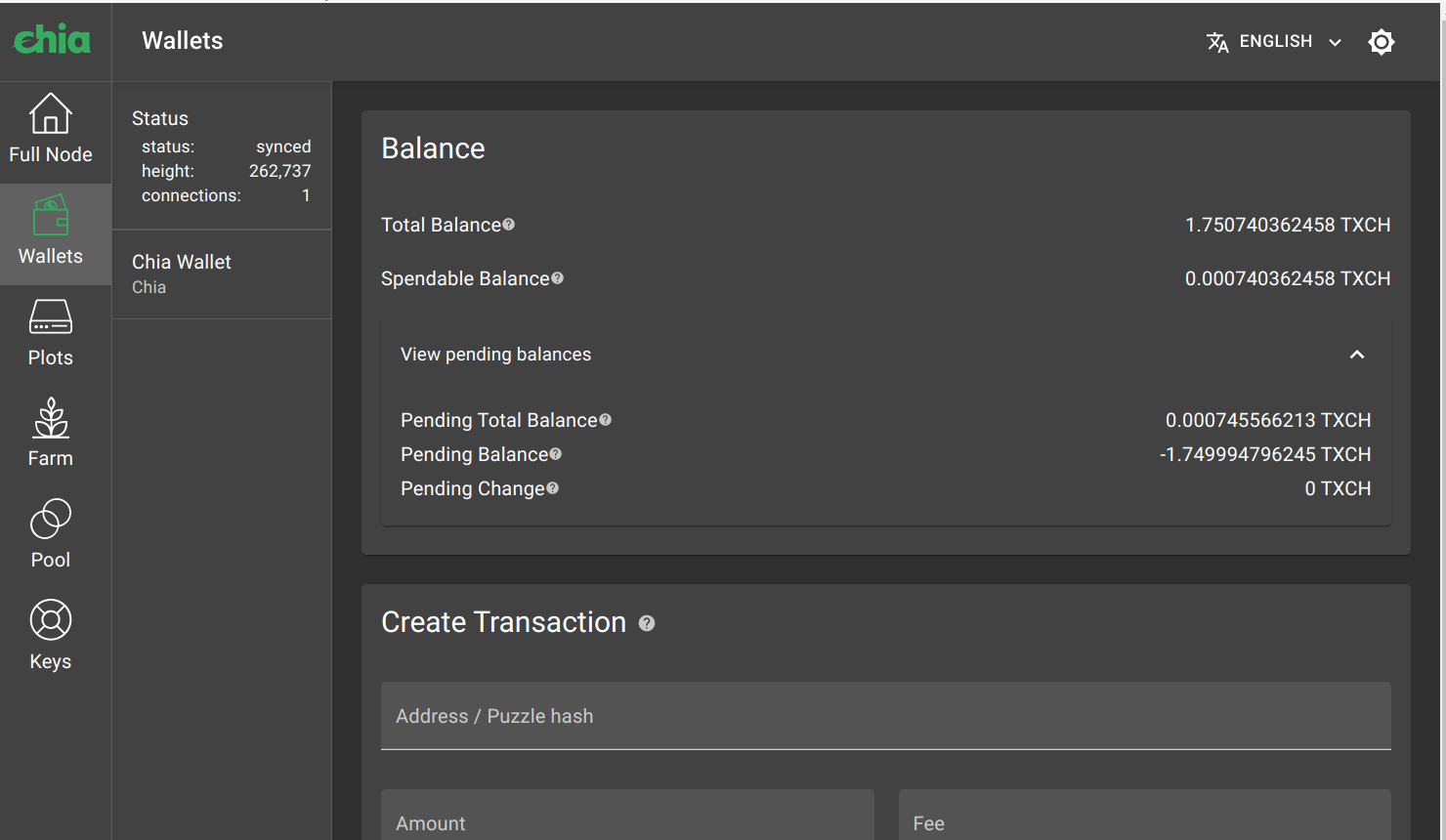1446x840 pixels.
Task: Open the settings gear menu
Action: click(1381, 41)
